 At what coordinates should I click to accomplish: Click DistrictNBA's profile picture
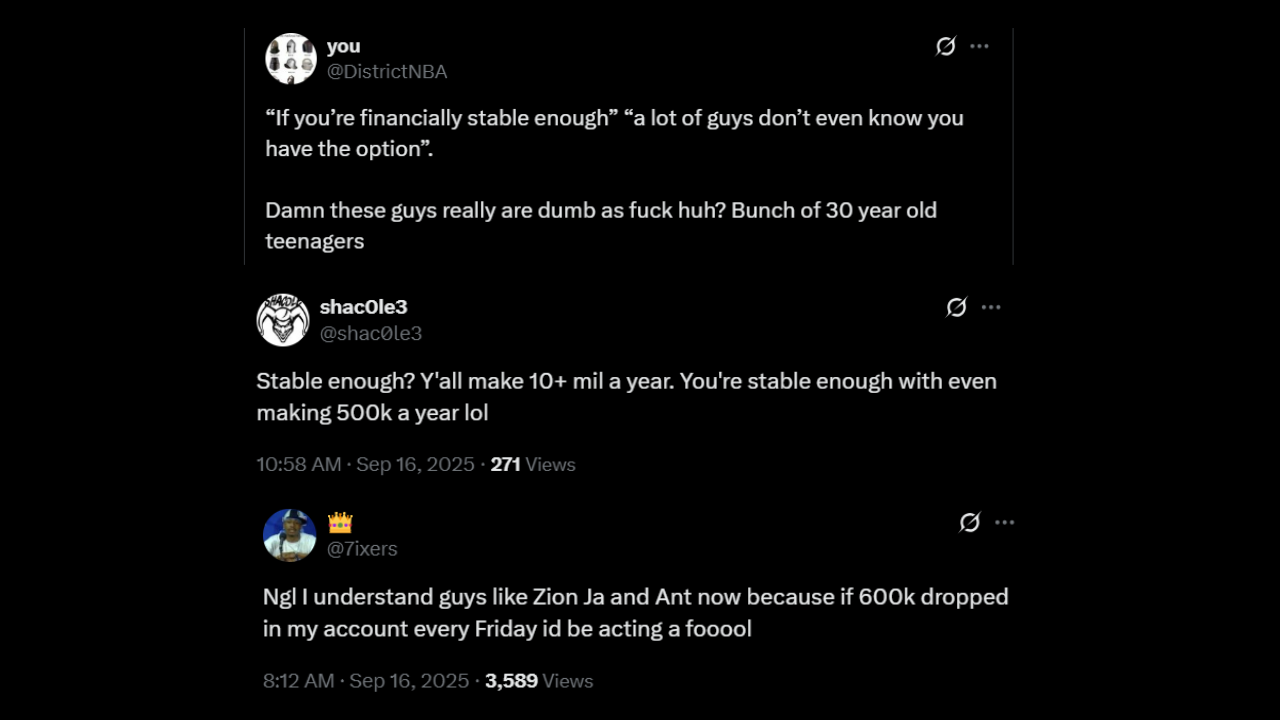pos(291,58)
